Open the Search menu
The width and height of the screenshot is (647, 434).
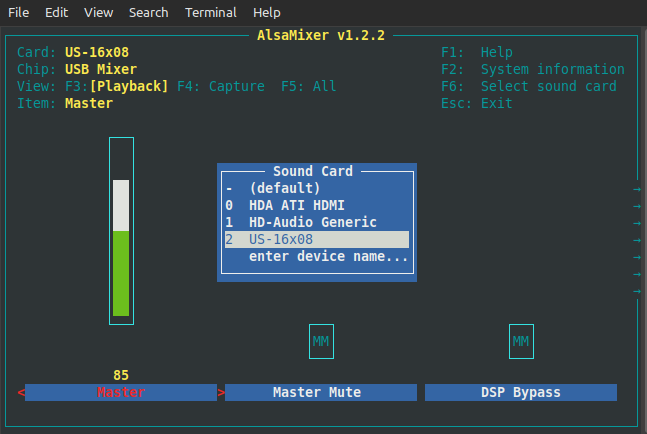coord(149,12)
